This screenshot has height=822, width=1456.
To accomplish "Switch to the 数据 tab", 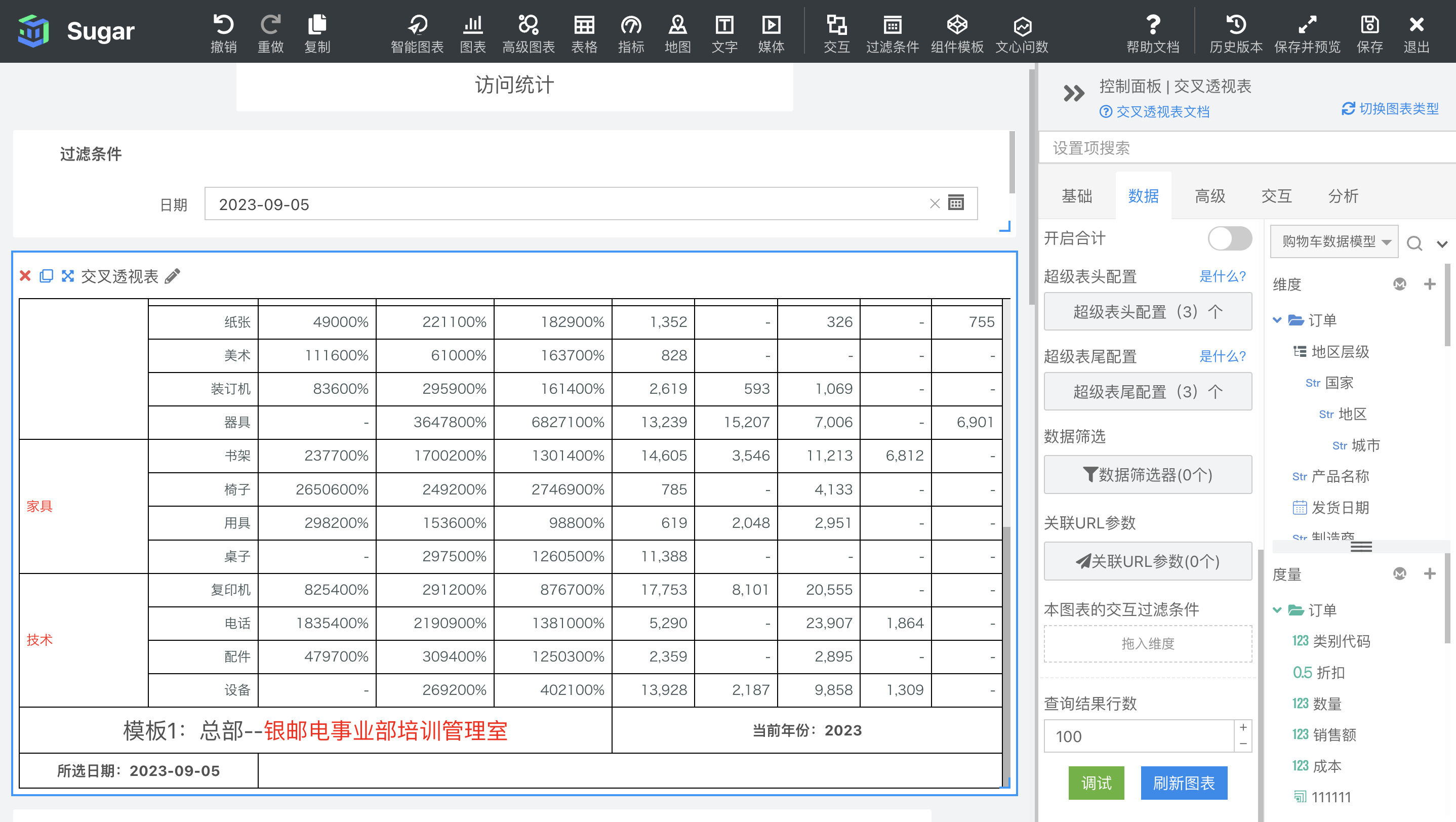I will coord(1144,196).
